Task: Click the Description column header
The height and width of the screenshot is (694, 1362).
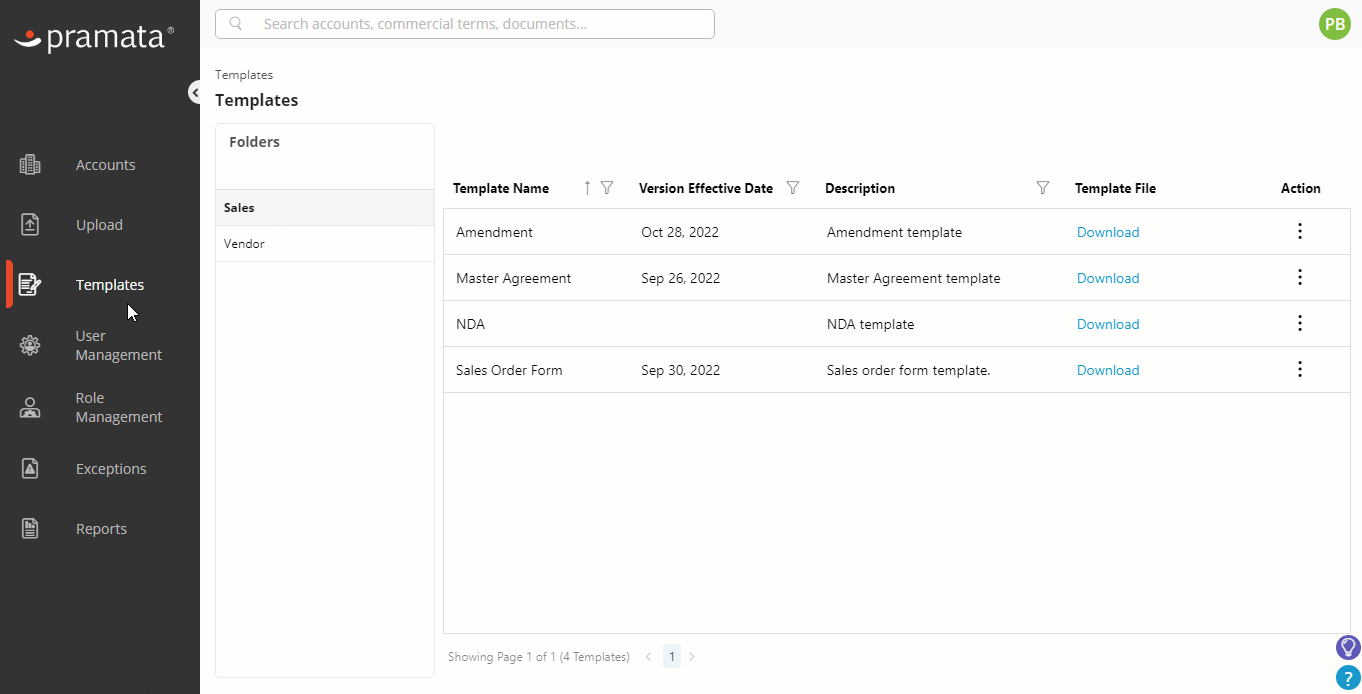Action: [860, 188]
